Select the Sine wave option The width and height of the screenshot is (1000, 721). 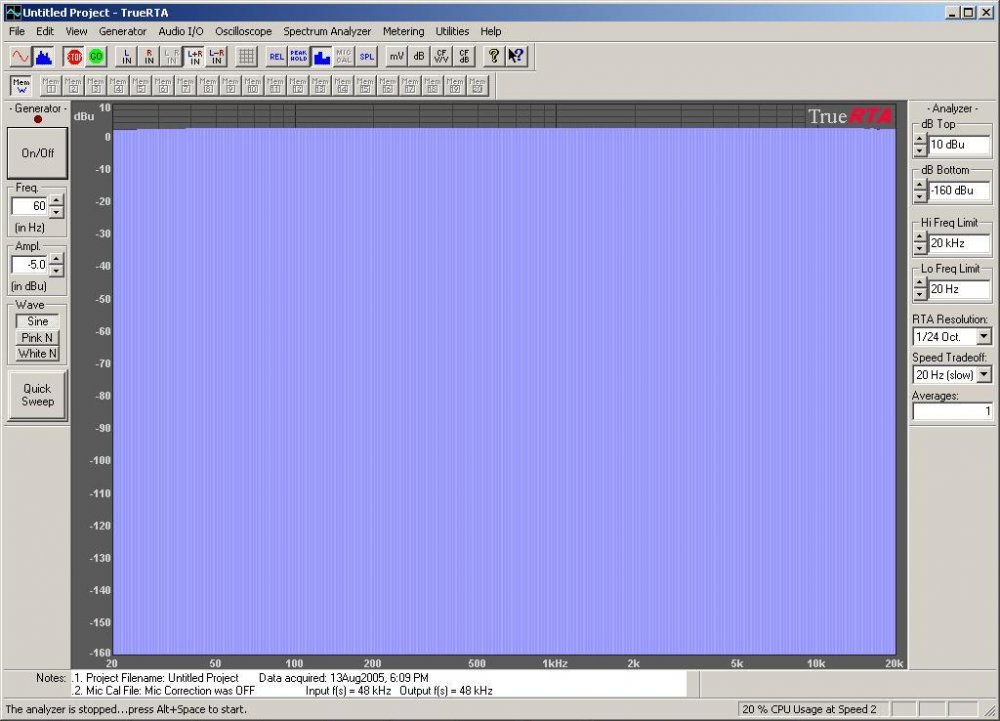coord(38,321)
